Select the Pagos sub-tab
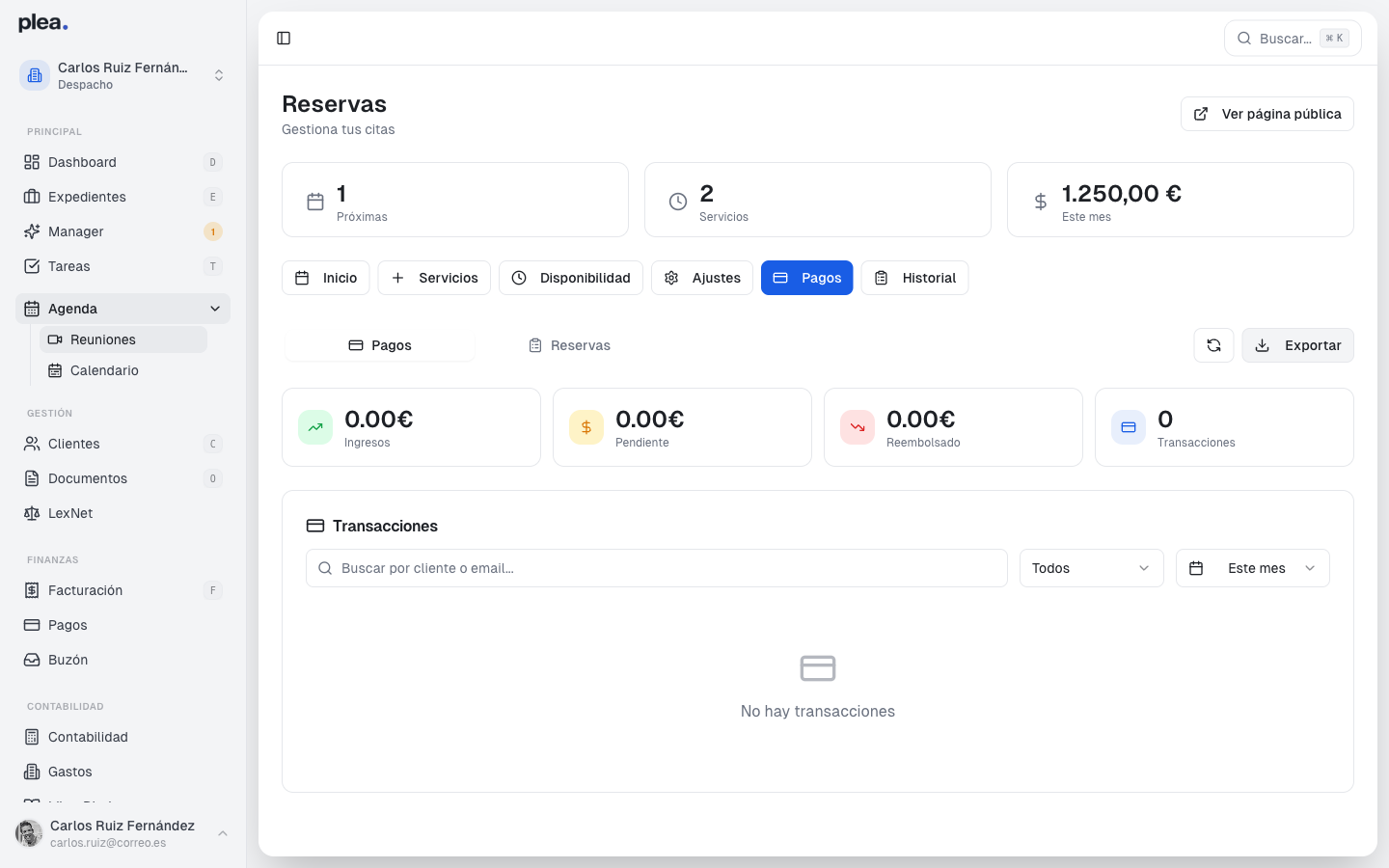Screen dimensions: 1389x868 [x=380, y=345]
